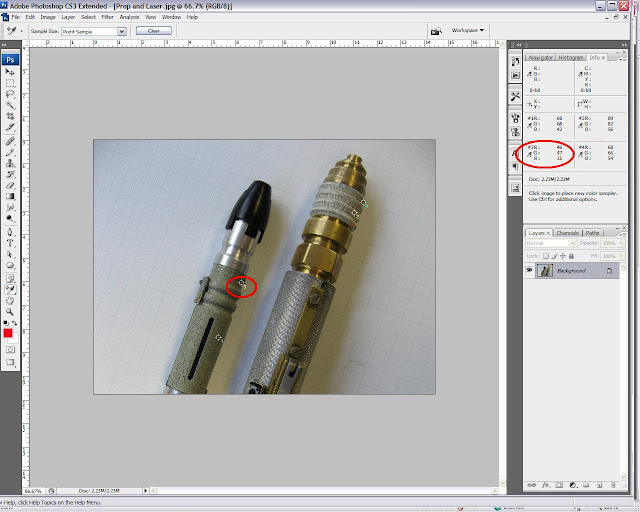Open the layer Opacity arrow
This screenshot has height=512, width=640.
(621, 243)
